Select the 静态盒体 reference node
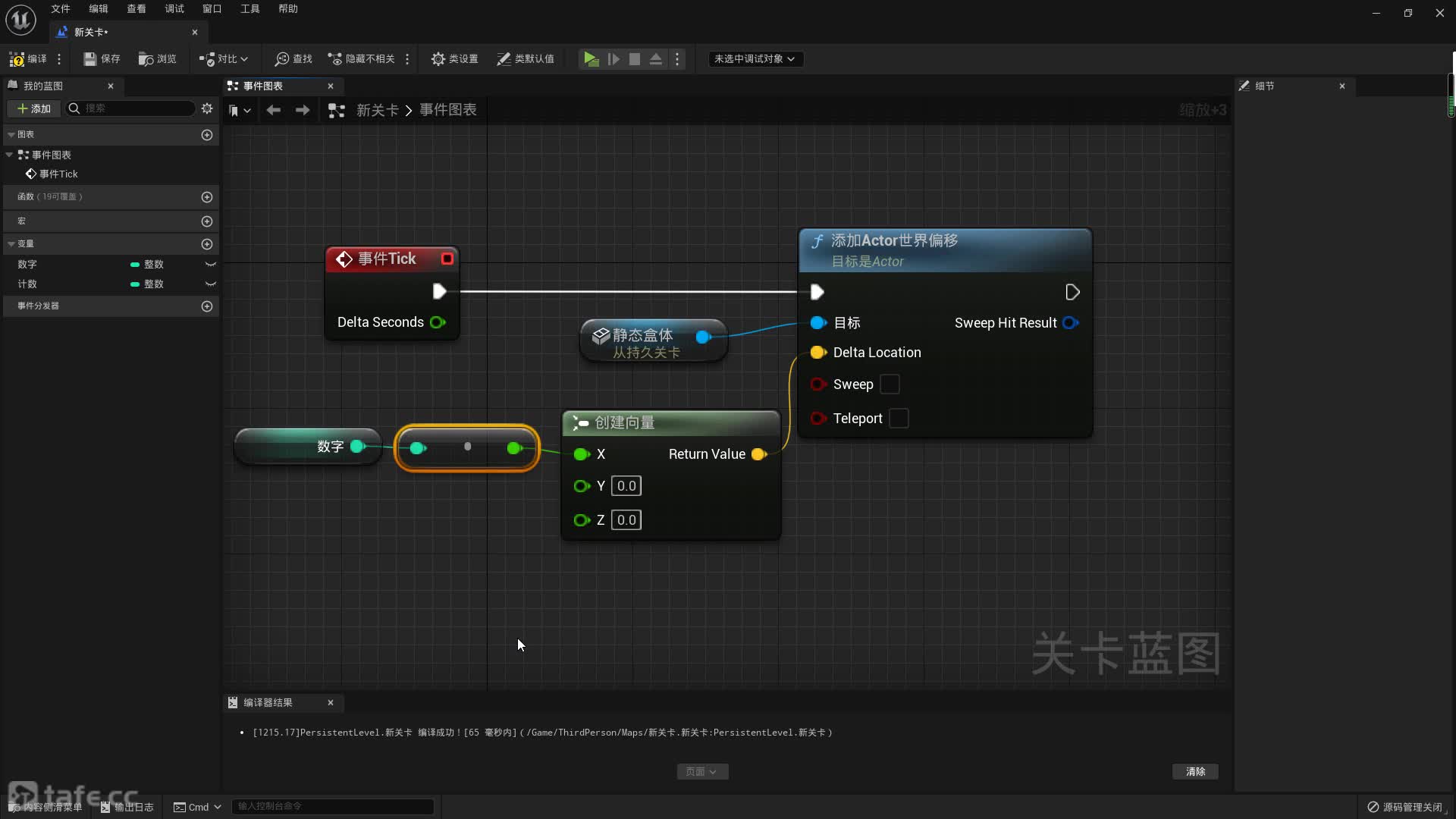 tap(653, 340)
